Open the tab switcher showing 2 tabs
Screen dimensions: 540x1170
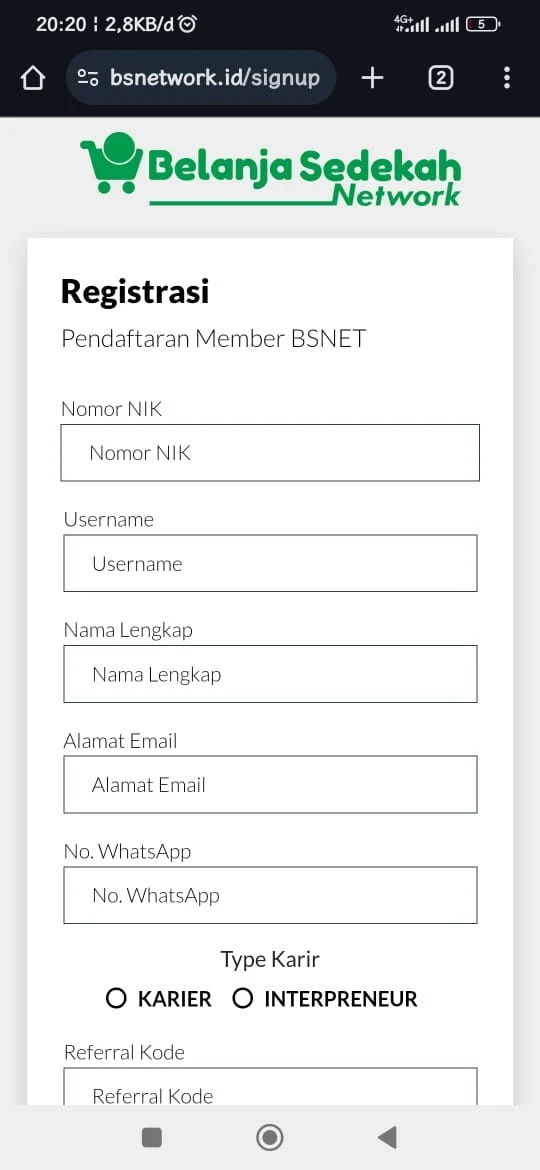pos(441,78)
